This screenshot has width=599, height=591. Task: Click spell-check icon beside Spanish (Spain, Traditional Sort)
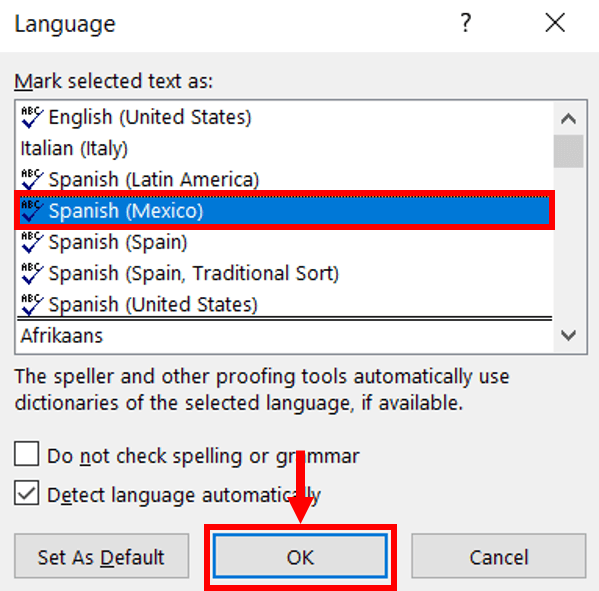32,274
